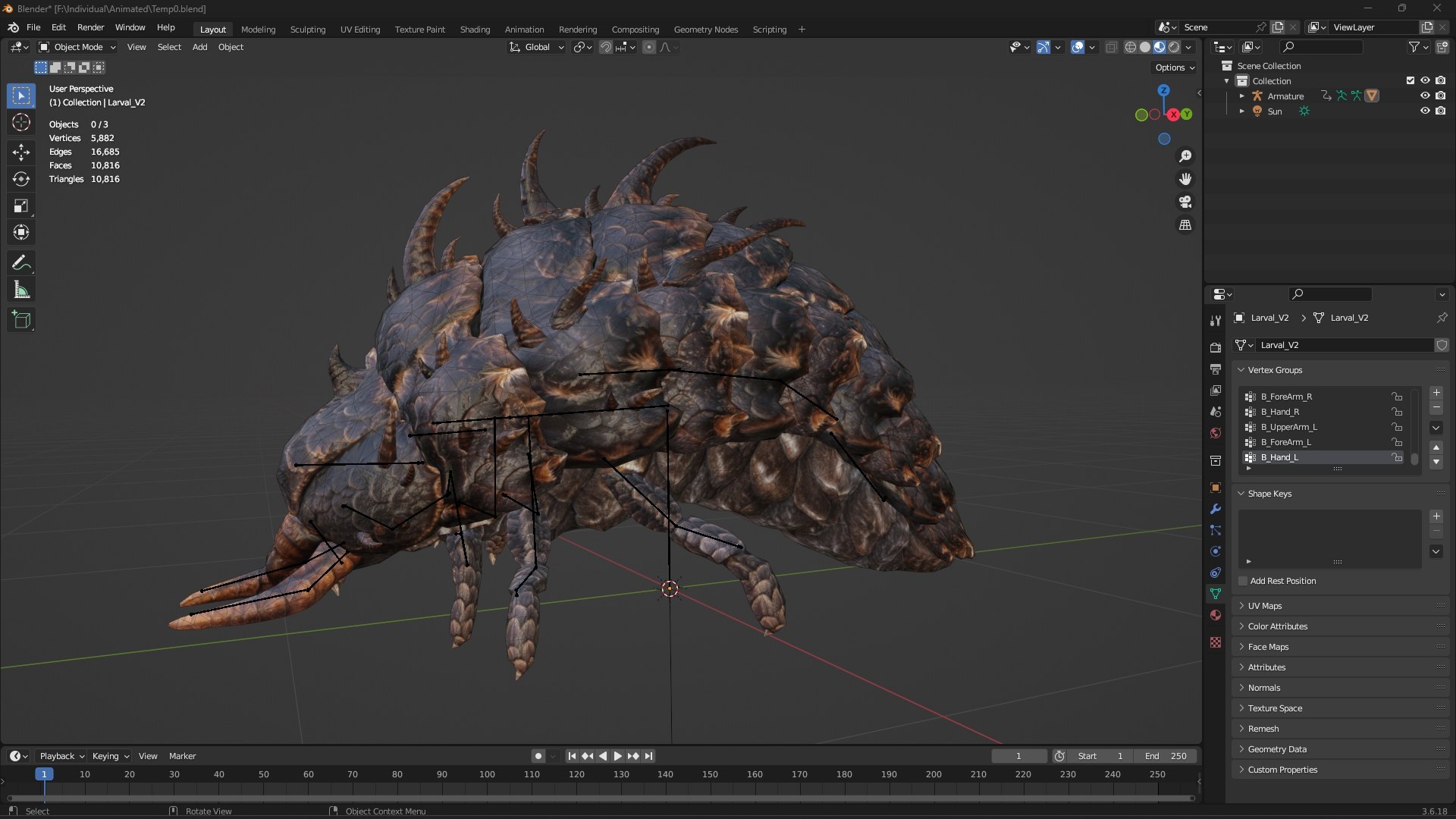
Task: Enable Add Rest Position checkbox
Action: [x=1243, y=581]
